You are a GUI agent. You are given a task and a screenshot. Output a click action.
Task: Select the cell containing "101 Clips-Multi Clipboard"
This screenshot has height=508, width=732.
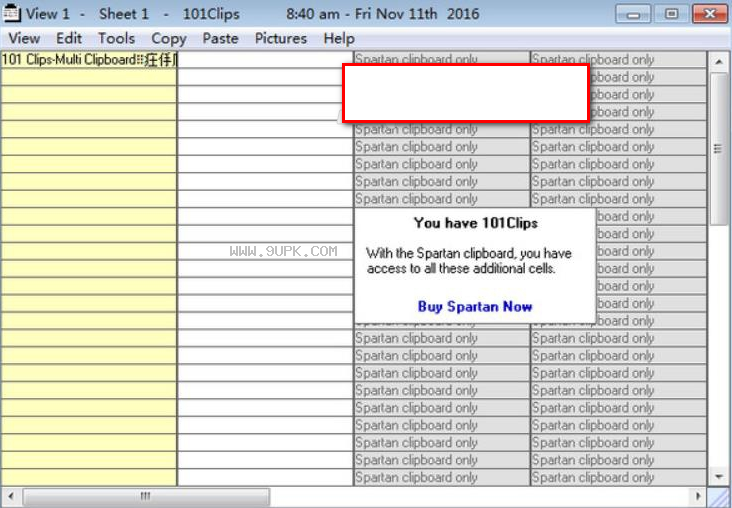pyautogui.click(x=89, y=60)
